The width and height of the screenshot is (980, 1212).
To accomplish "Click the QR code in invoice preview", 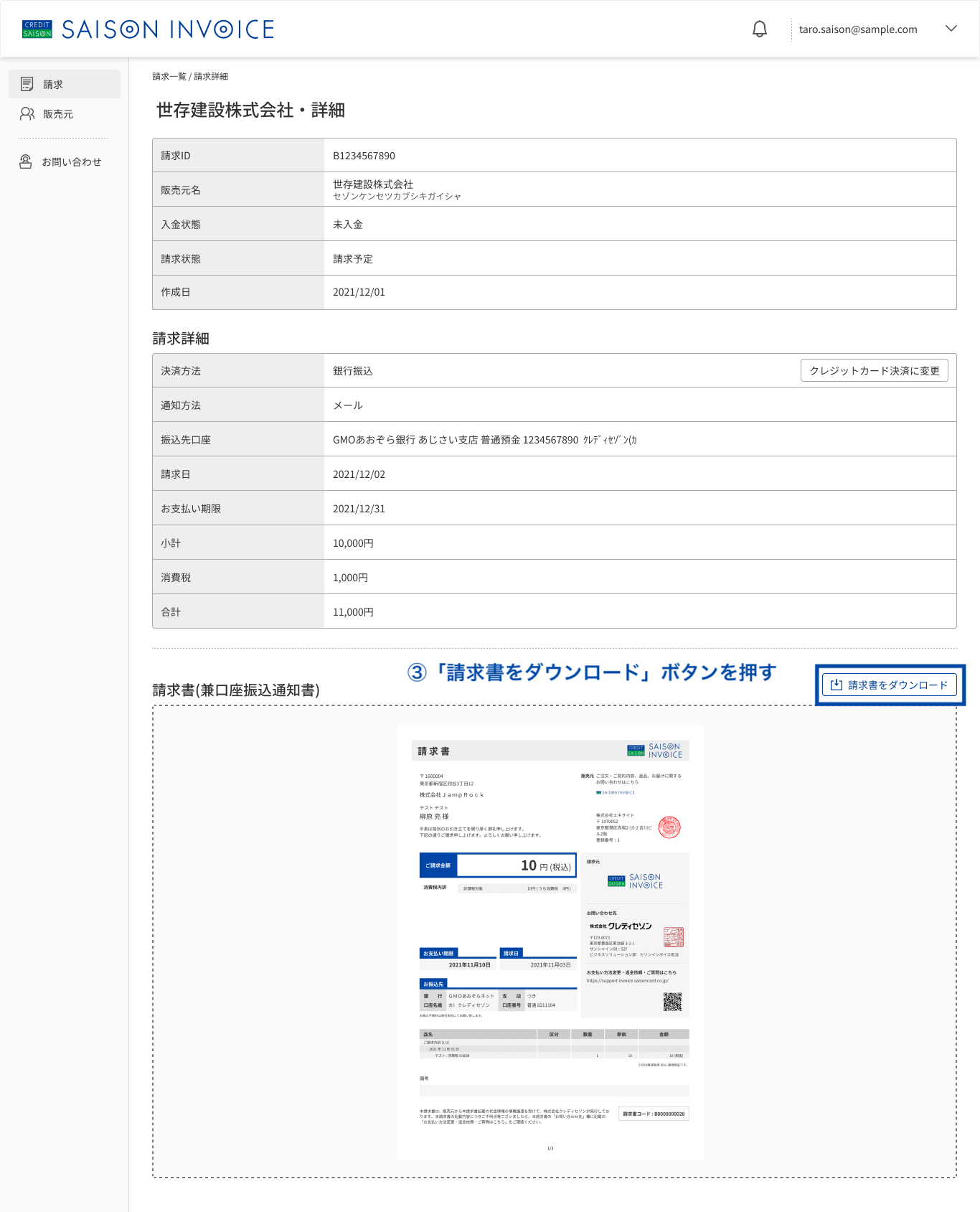I will click(x=672, y=1002).
